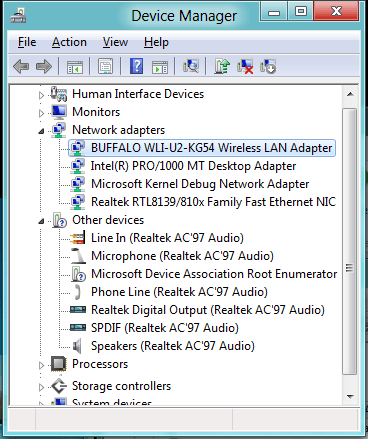Click the Network adapters category icon
The height and width of the screenshot is (439, 368).
(59, 130)
